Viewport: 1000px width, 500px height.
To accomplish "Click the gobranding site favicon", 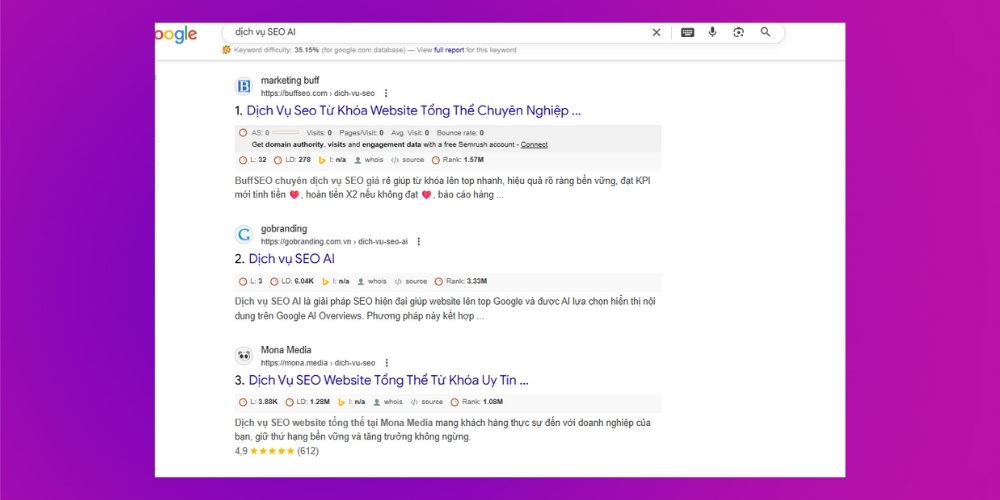I will pyautogui.click(x=244, y=235).
